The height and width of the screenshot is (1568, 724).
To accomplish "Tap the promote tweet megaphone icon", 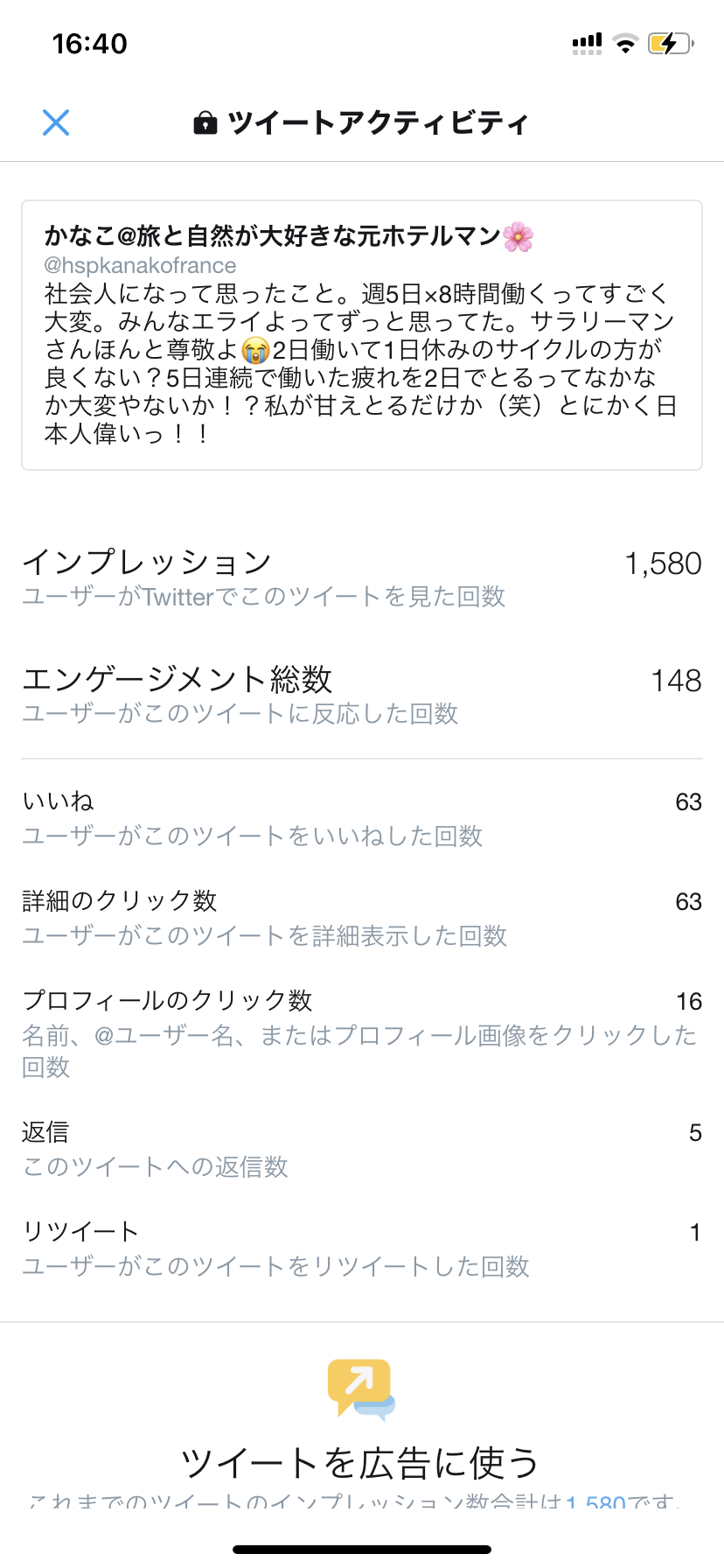I will click(360, 1388).
